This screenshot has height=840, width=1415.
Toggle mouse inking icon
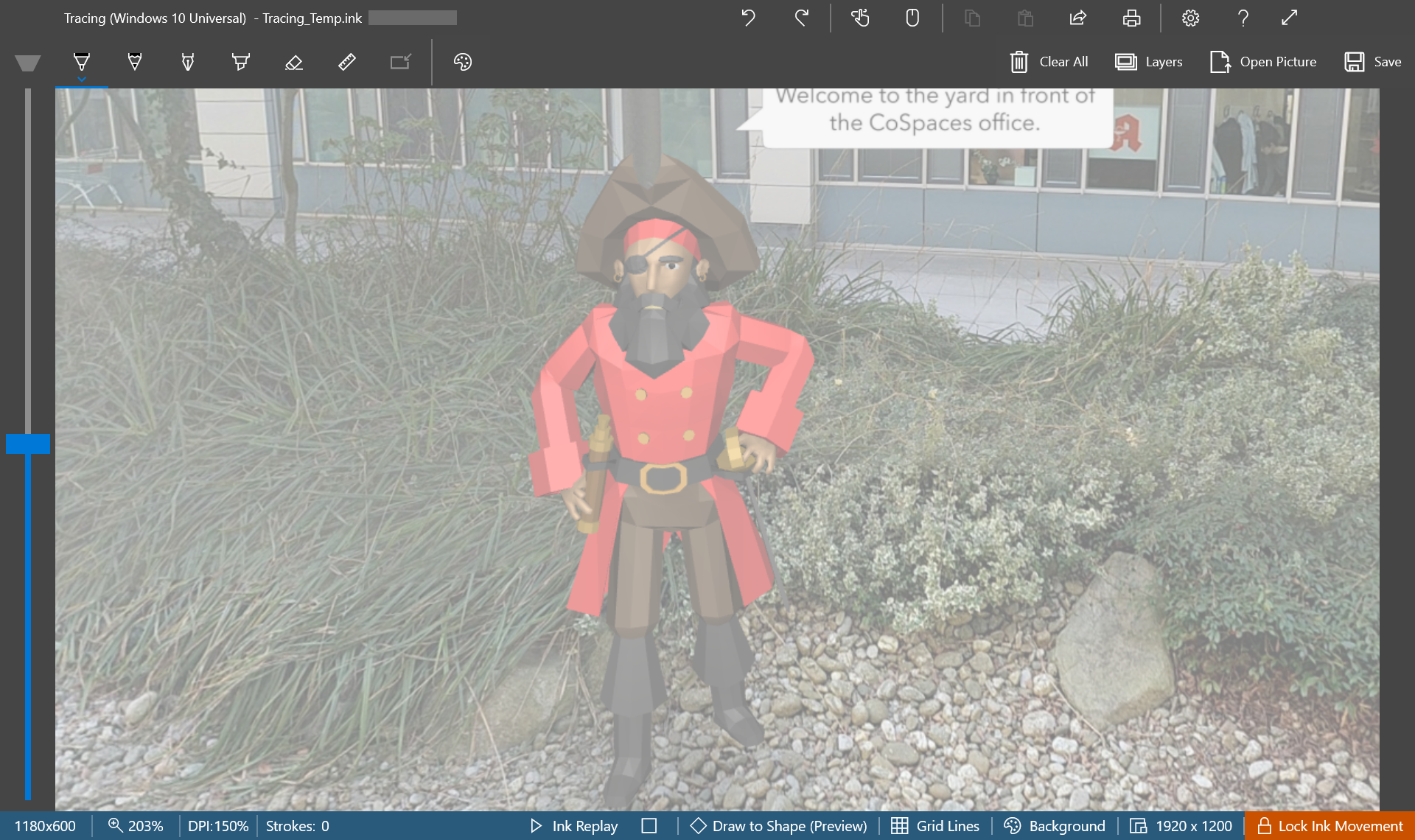point(912,18)
